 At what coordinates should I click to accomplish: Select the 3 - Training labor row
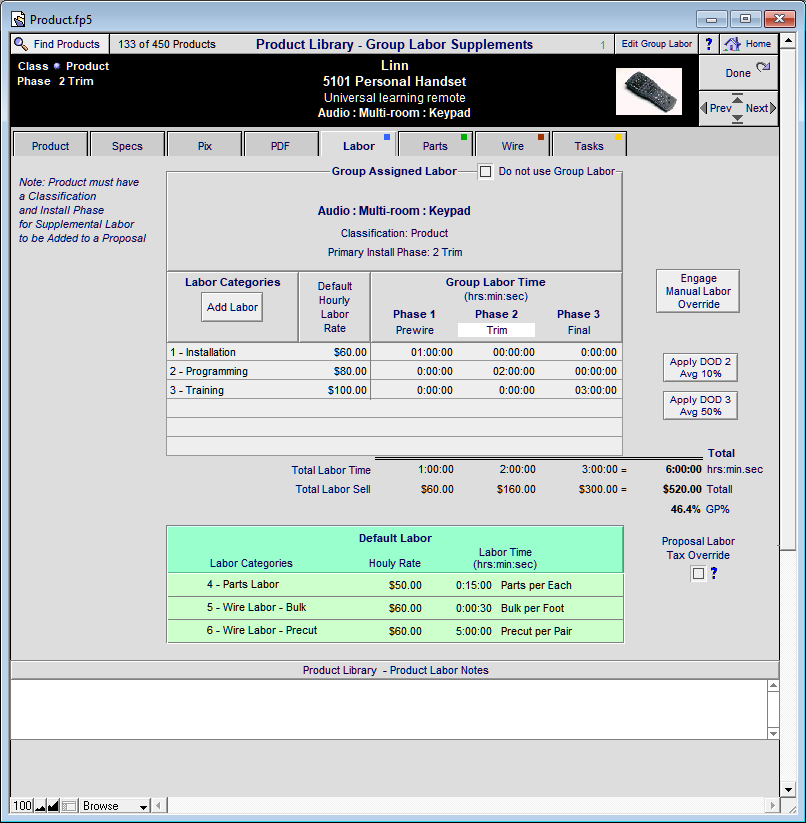coord(395,390)
